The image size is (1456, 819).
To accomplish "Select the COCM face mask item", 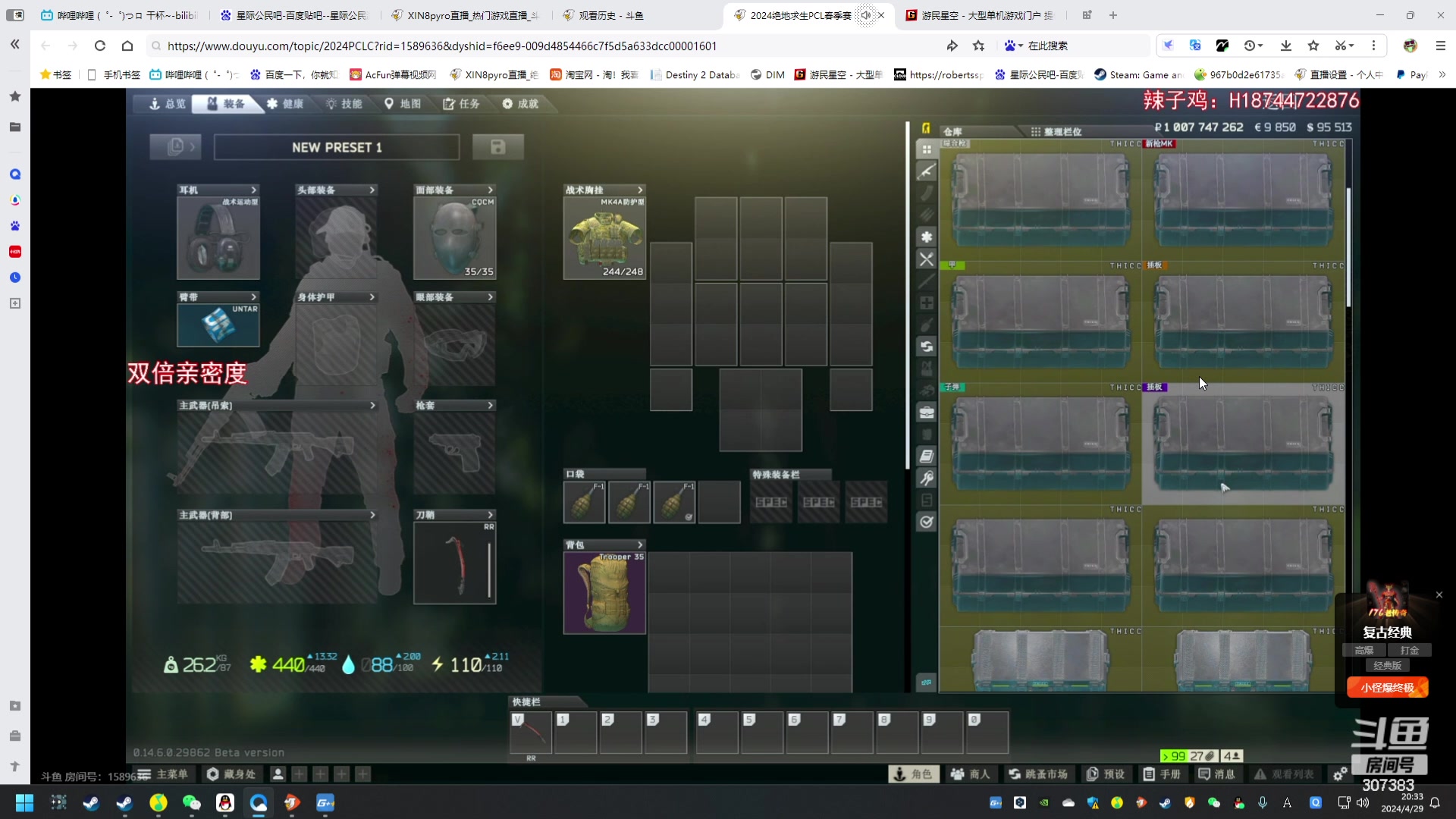I will pos(455,238).
